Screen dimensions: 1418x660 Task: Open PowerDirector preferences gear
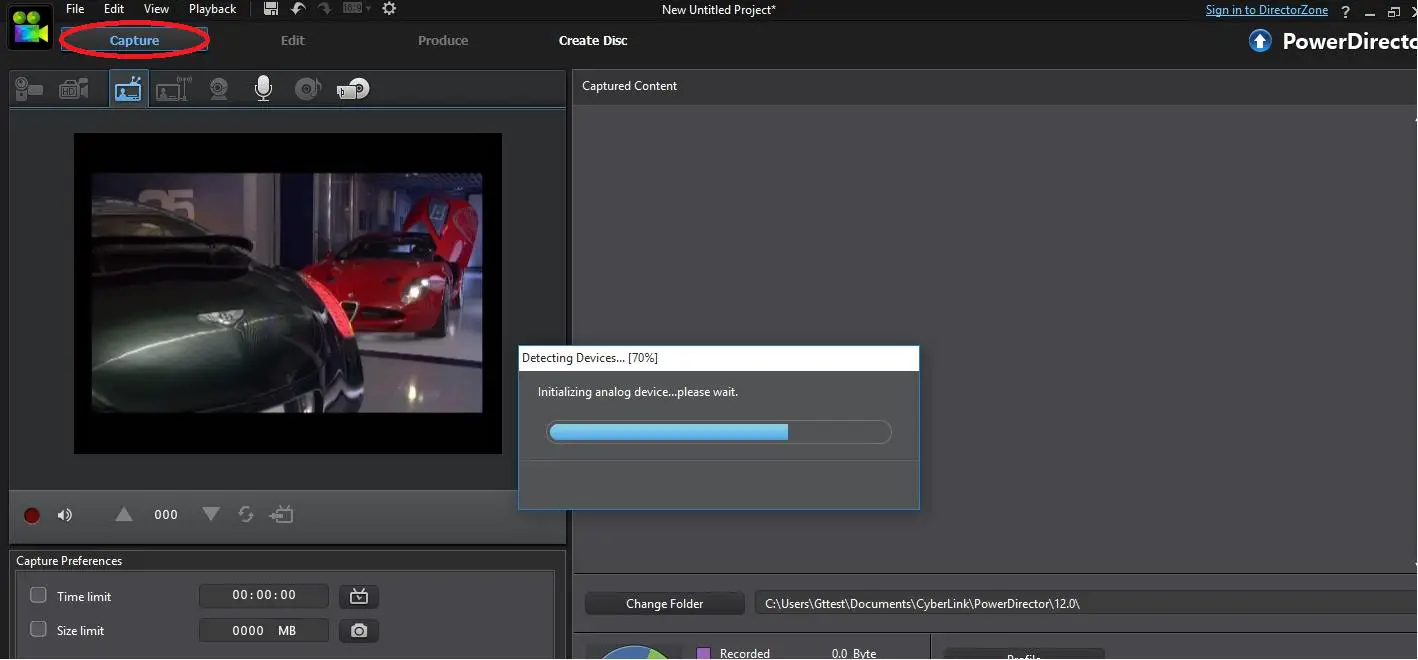[389, 9]
